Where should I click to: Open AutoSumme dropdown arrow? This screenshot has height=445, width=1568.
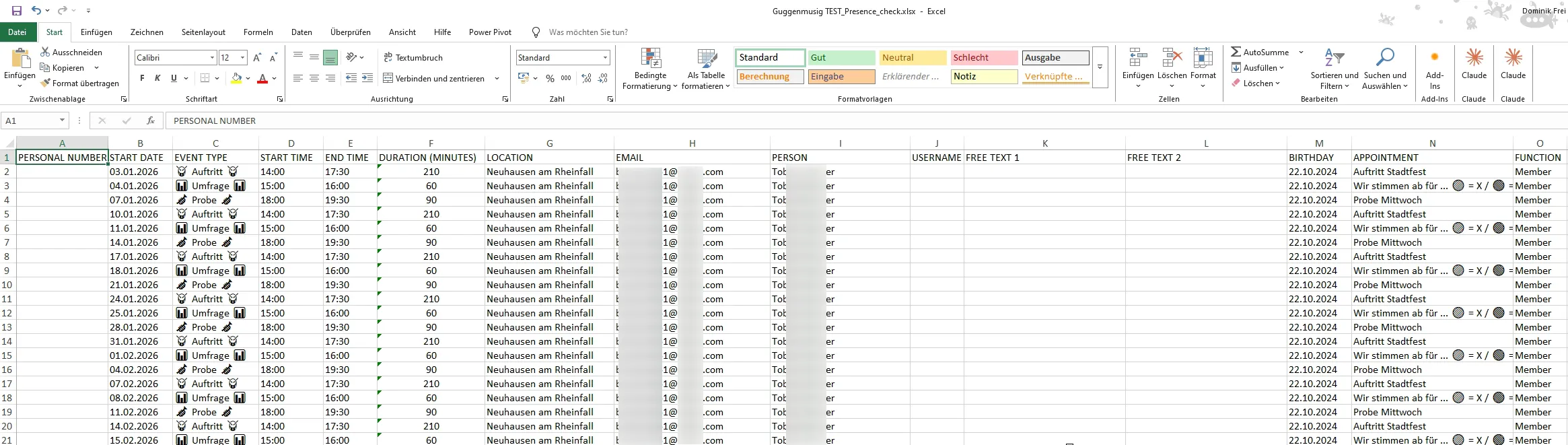click(x=1301, y=52)
